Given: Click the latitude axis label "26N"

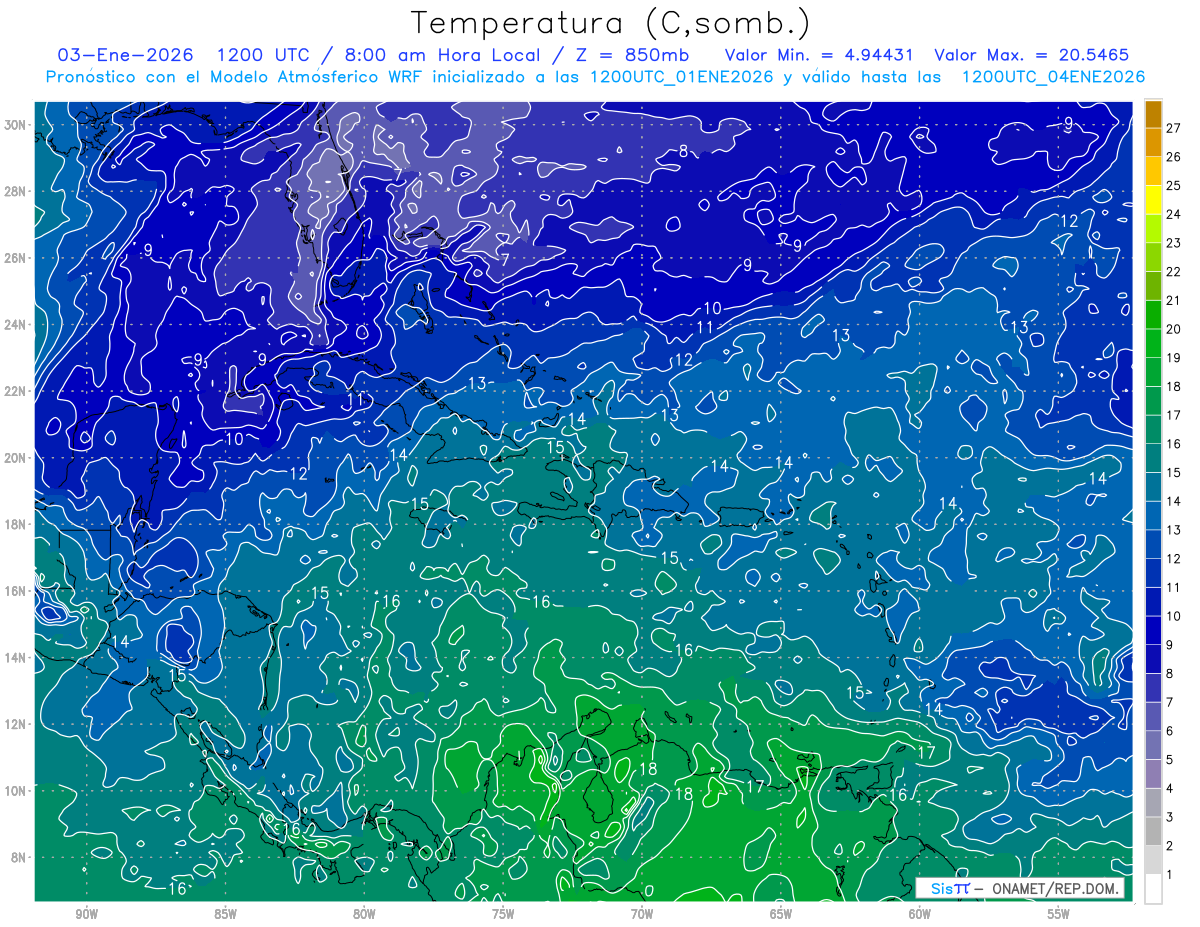Looking at the screenshot, I should (x=16, y=258).
